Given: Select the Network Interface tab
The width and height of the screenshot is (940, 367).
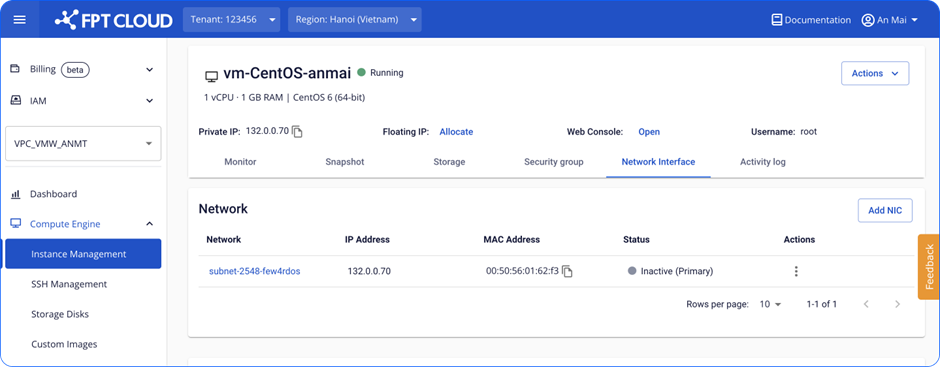Looking at the screenshot, I should pos(658,162).
